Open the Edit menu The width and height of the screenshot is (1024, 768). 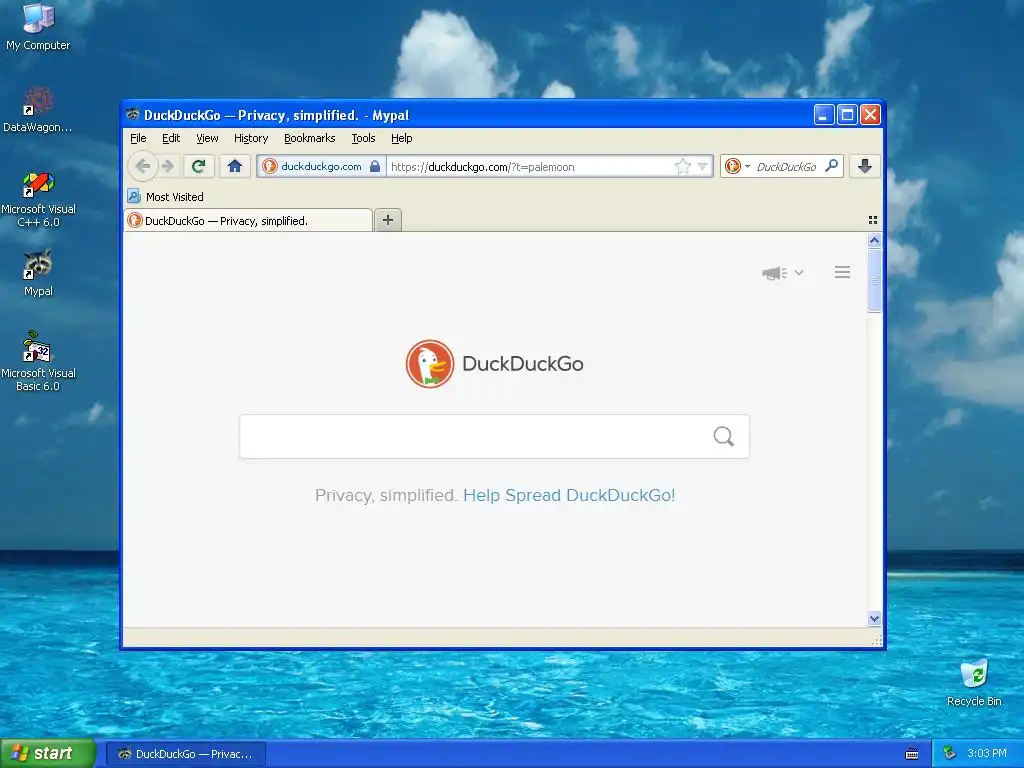171,138
